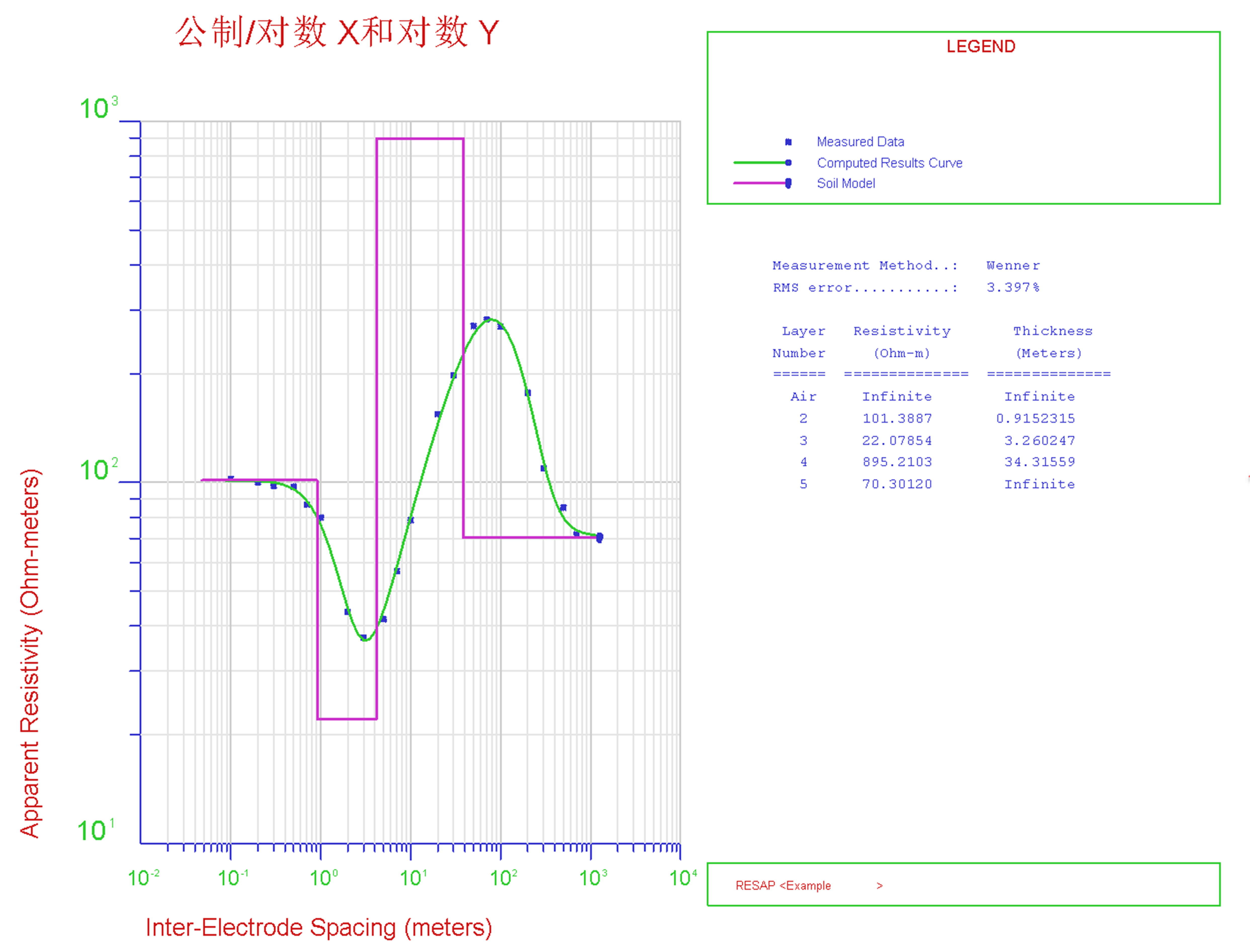The image size is (1250, 952).
Task: Click the RMS error value 3.397%
Action: click(x=1013, y=287)
